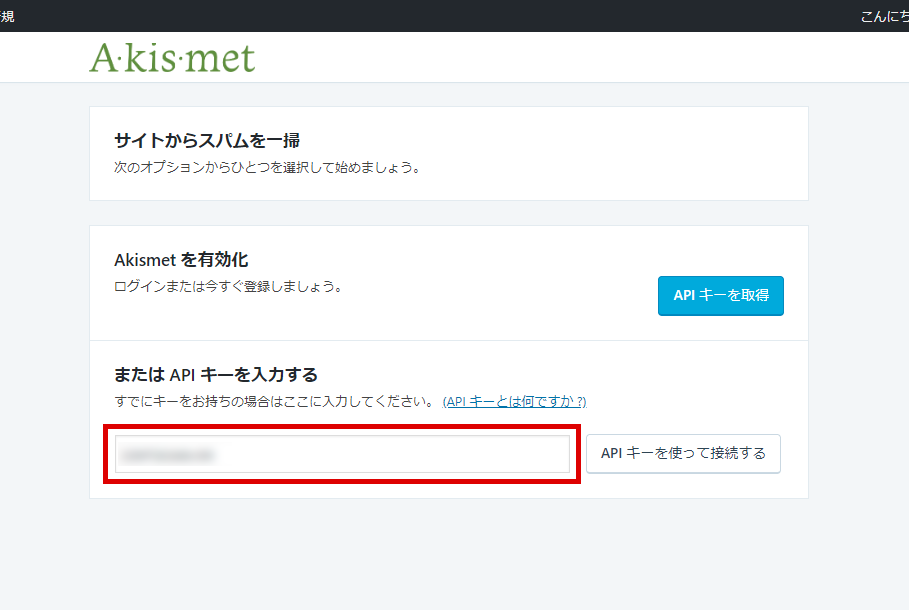Activate Akismet via the get-key button

click(x=720, y=296)
